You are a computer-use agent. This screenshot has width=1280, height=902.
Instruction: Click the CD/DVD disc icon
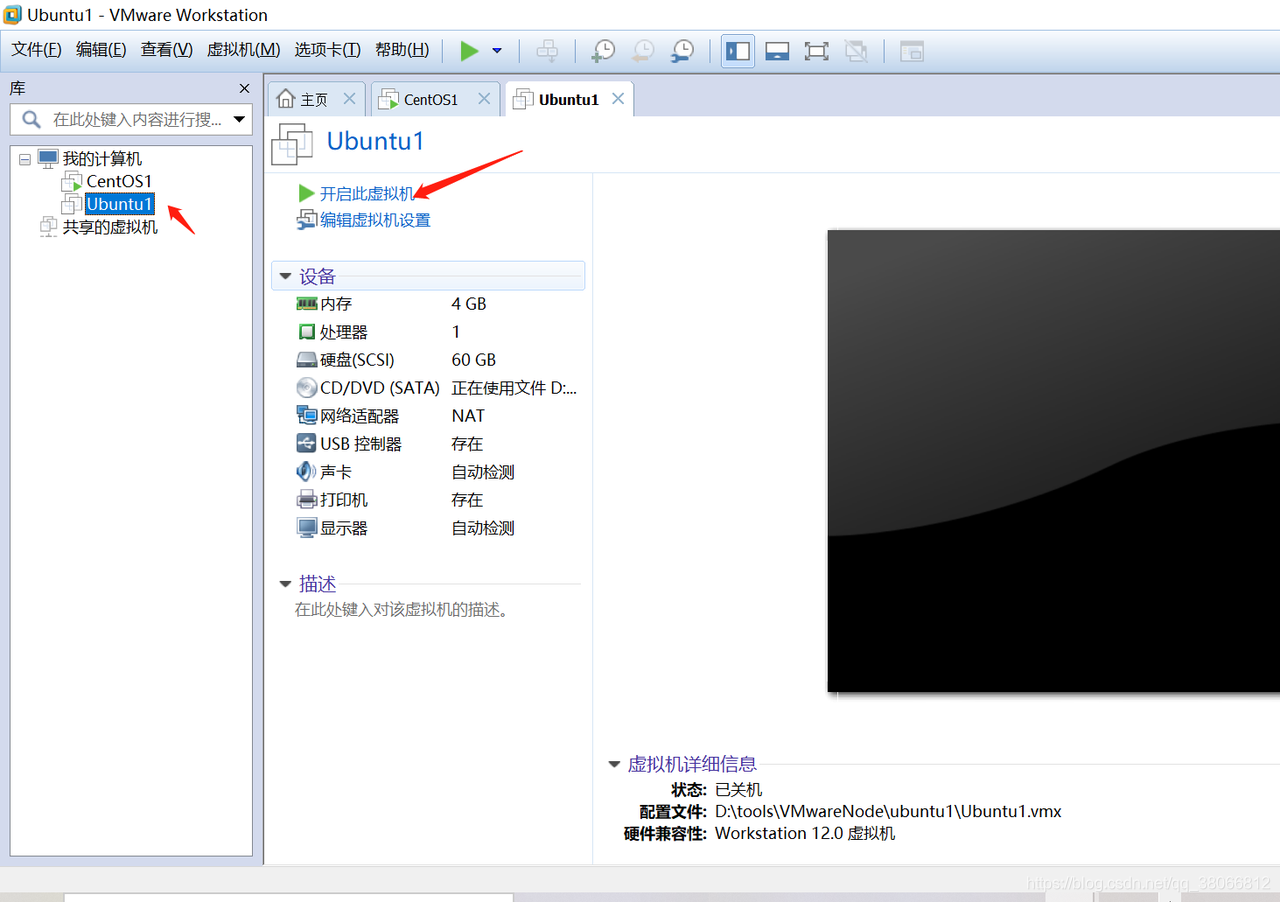(306, 388)
